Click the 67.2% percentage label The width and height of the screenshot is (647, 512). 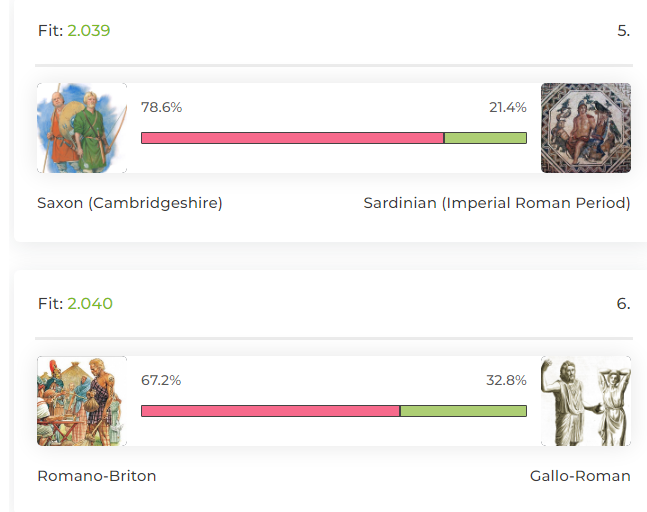click(x=161, y=380)
